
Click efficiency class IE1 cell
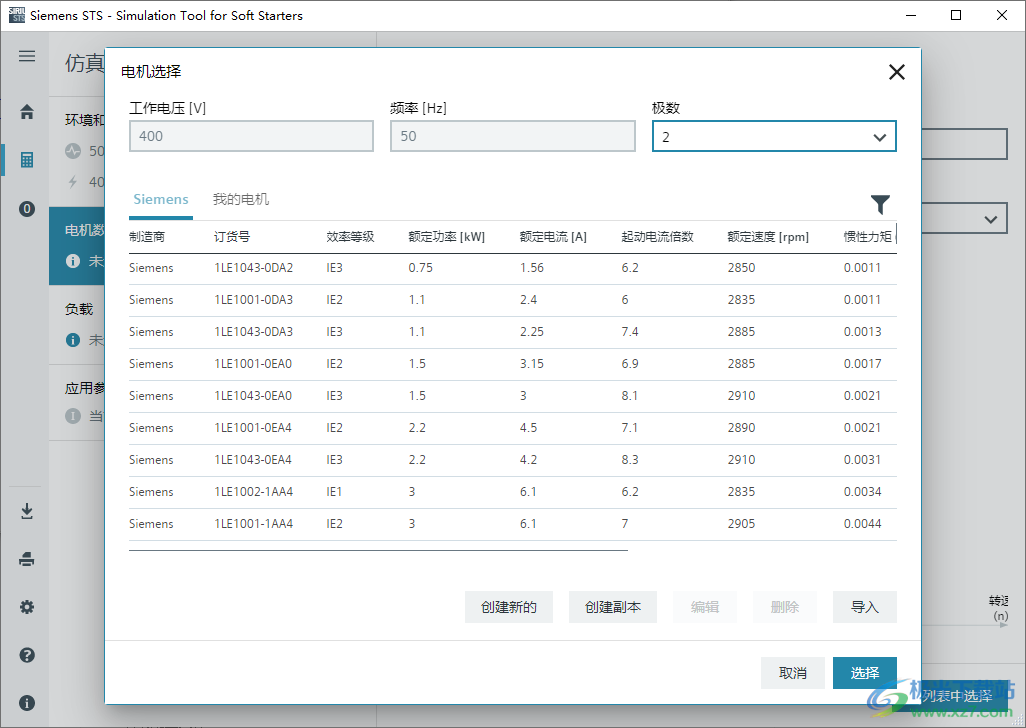click(x=334, y=492)
